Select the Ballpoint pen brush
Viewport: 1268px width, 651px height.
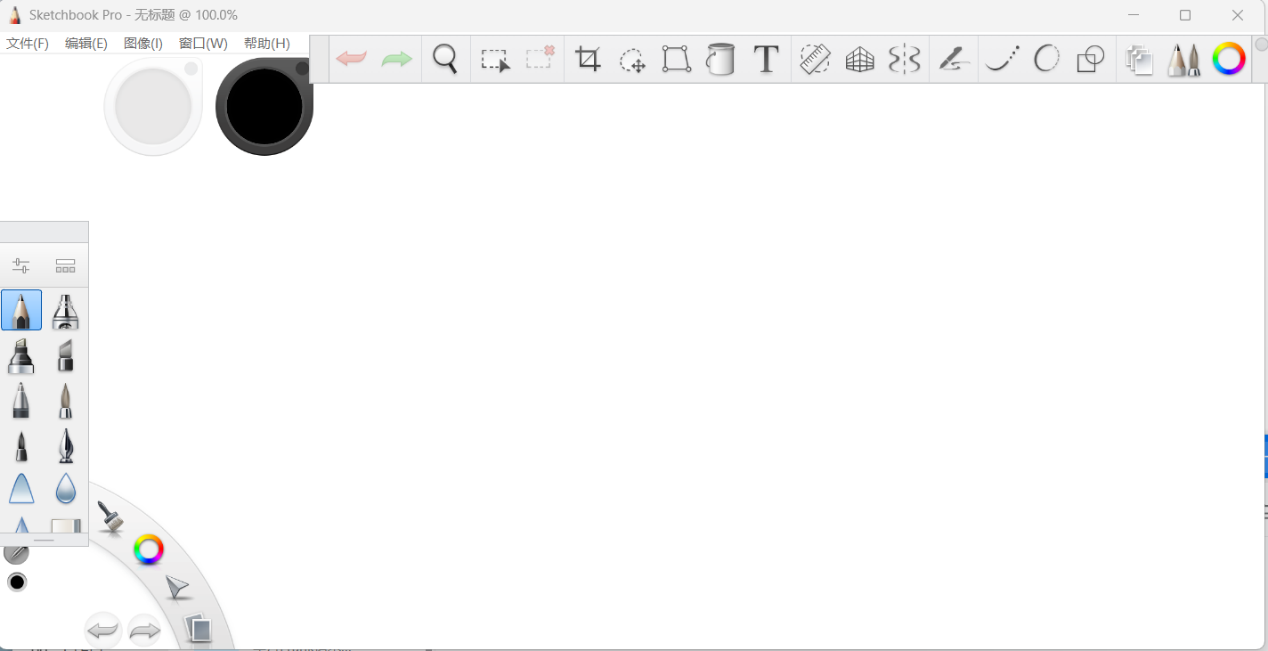click(x=21, y=400)
